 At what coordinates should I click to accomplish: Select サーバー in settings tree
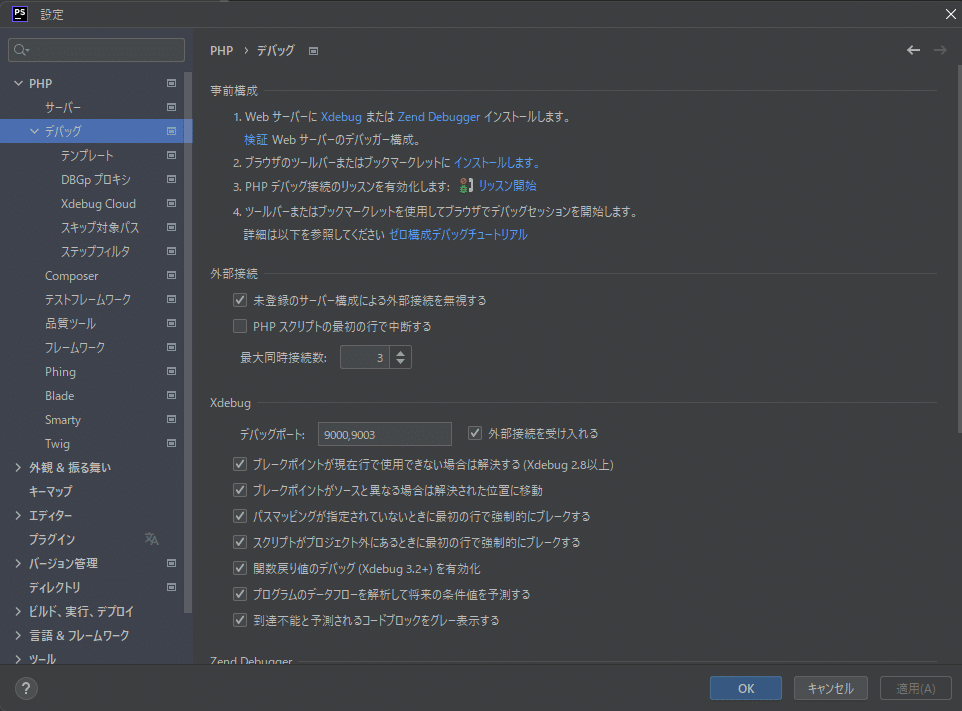pos(63,107)
